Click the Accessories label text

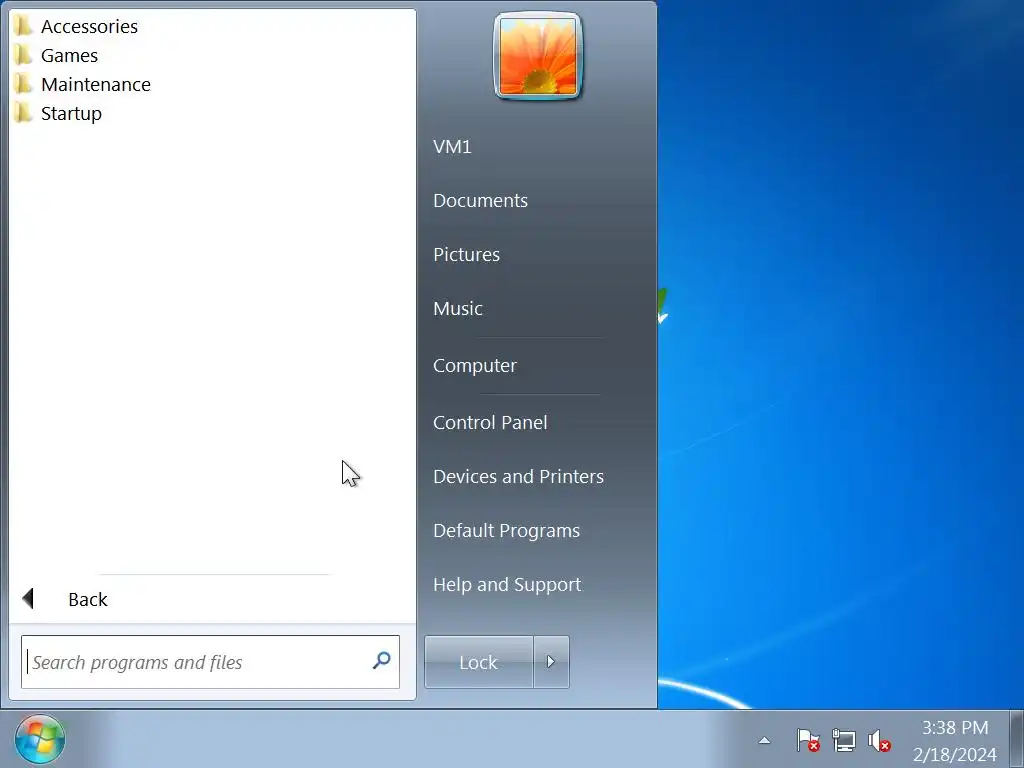(89, 26)
